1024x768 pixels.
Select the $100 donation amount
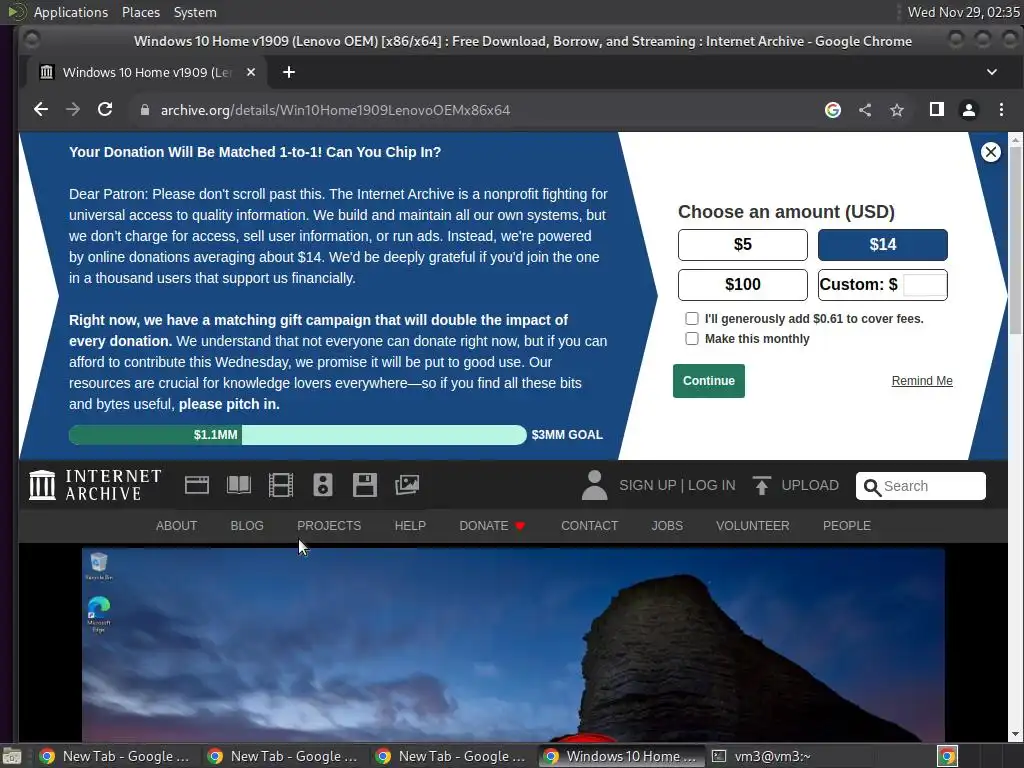743,285
